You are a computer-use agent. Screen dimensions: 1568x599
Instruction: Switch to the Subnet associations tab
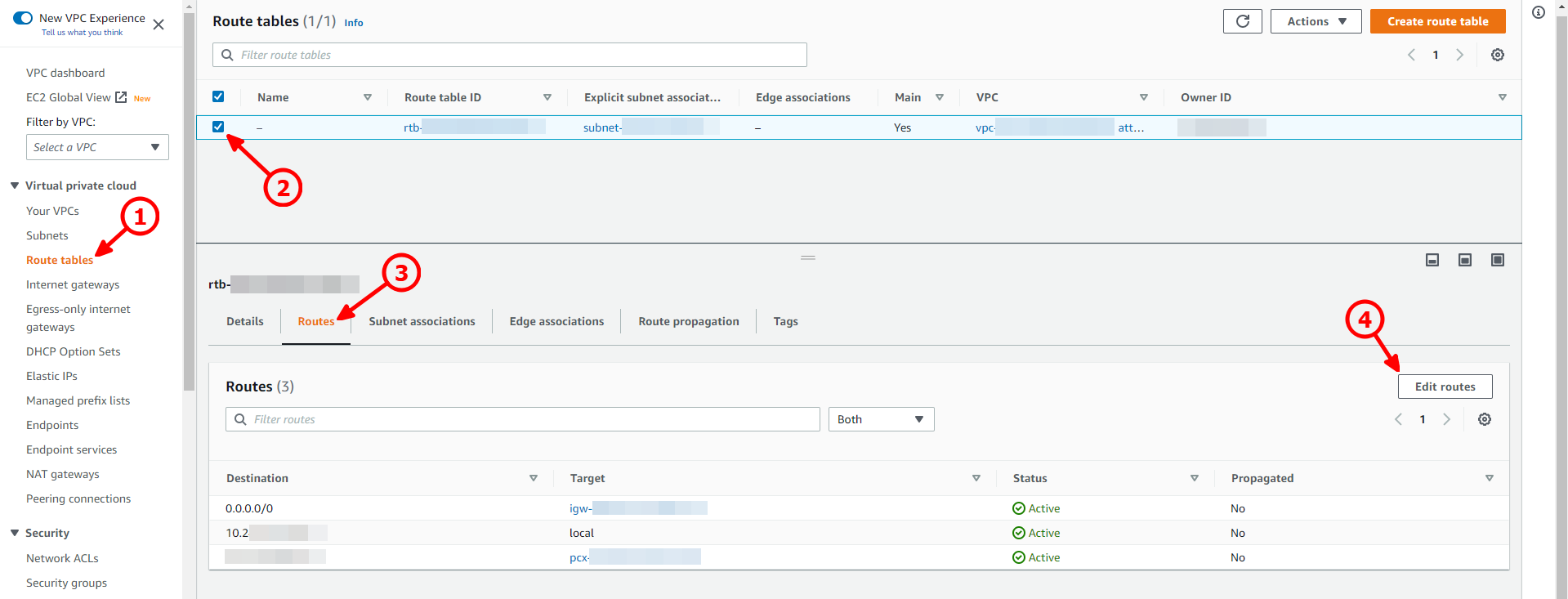[422, 321]
